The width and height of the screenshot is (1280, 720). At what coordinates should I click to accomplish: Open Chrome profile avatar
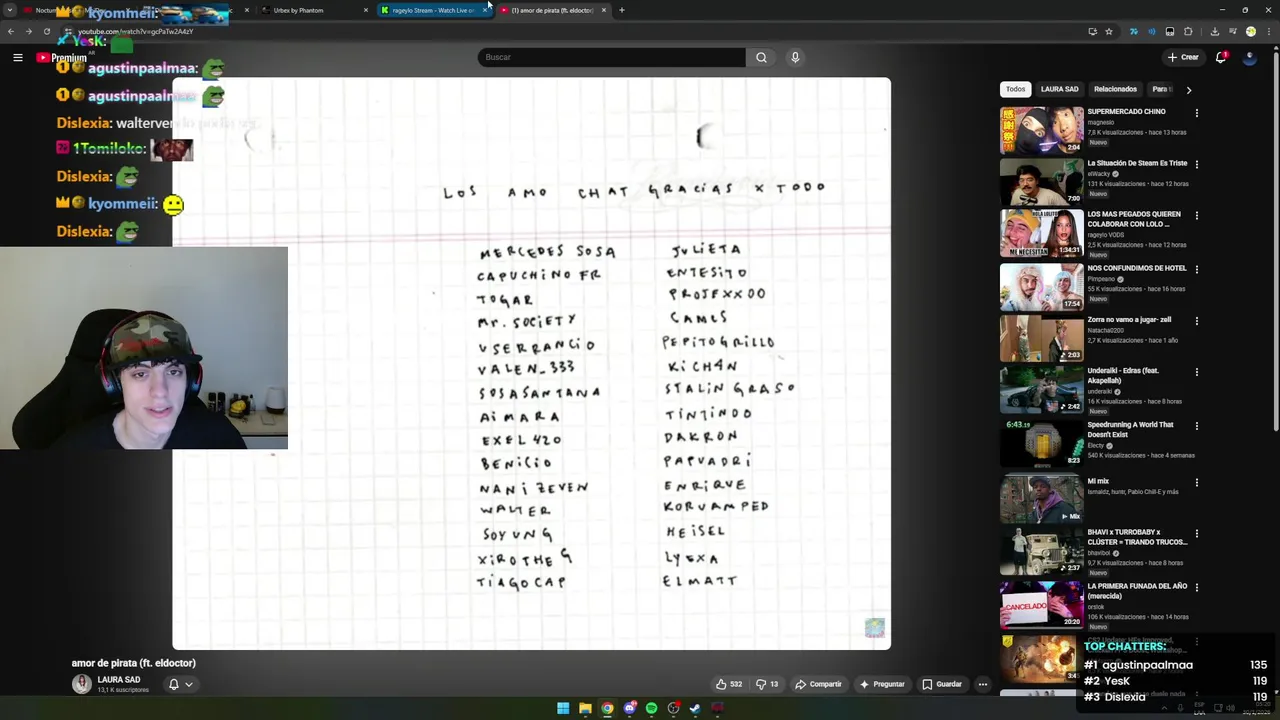1250,31
